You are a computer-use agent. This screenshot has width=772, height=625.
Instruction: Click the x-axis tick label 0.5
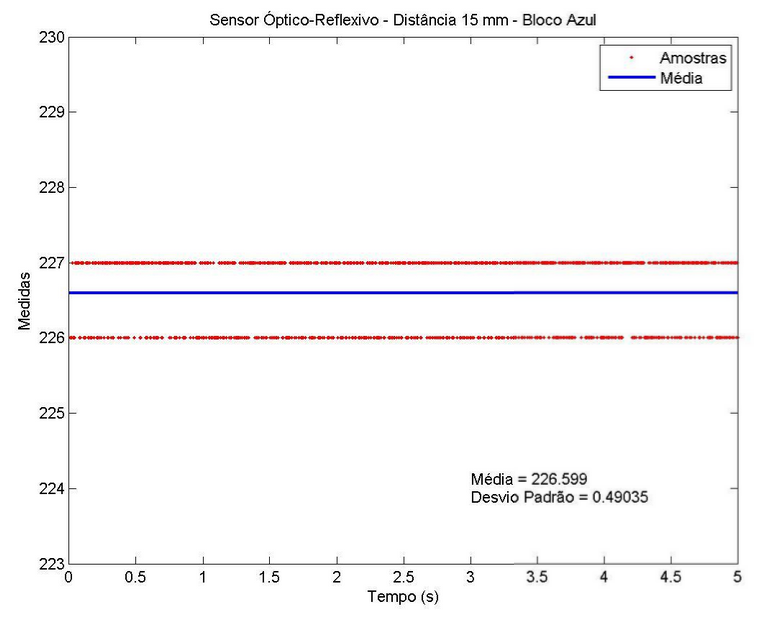point(135,577)
